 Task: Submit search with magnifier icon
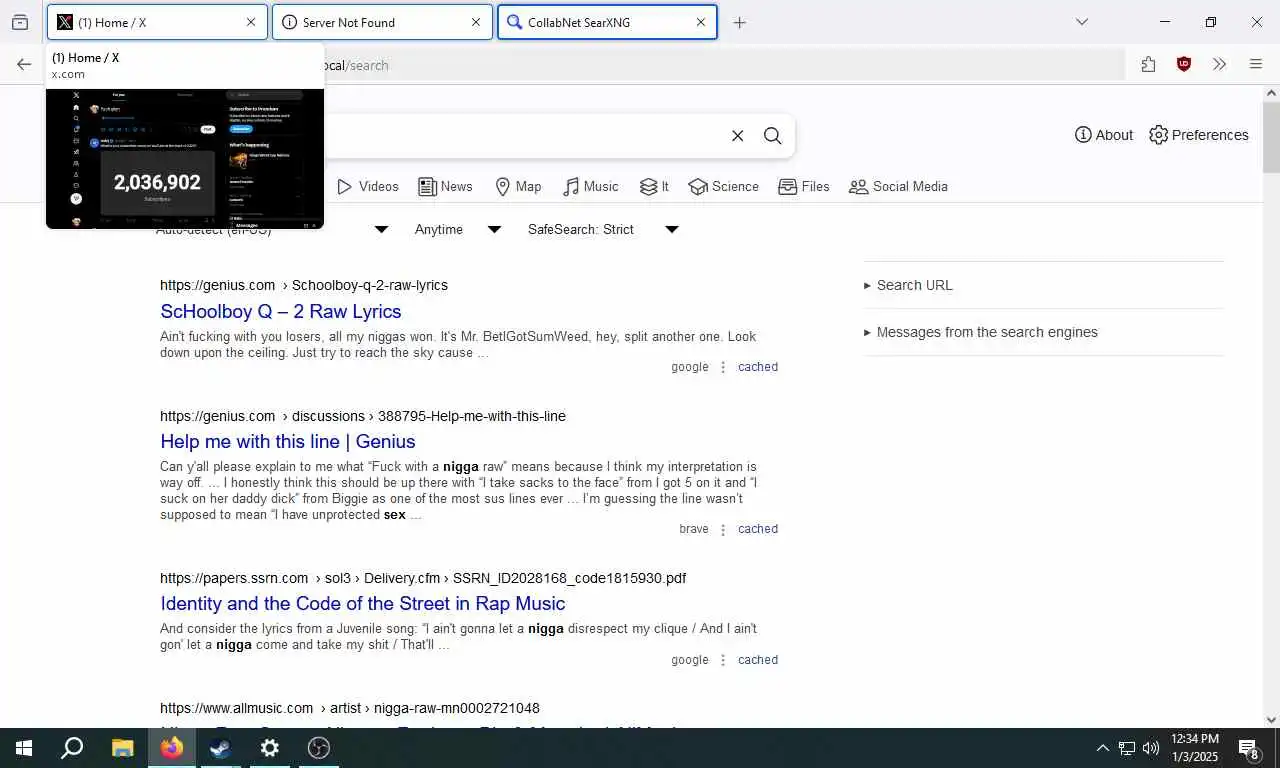coord(773,136)
